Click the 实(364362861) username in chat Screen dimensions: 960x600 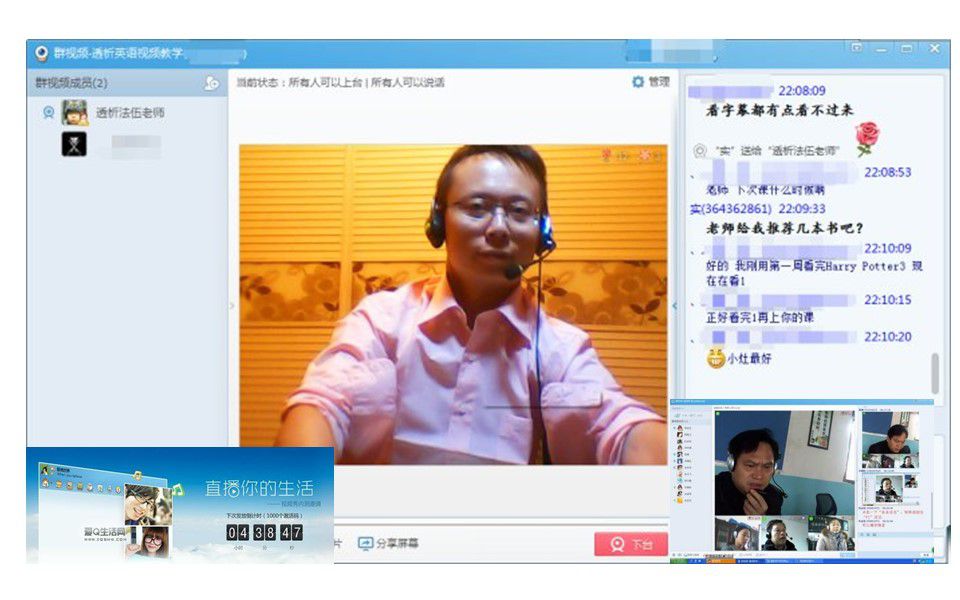(x=731, y=209)
